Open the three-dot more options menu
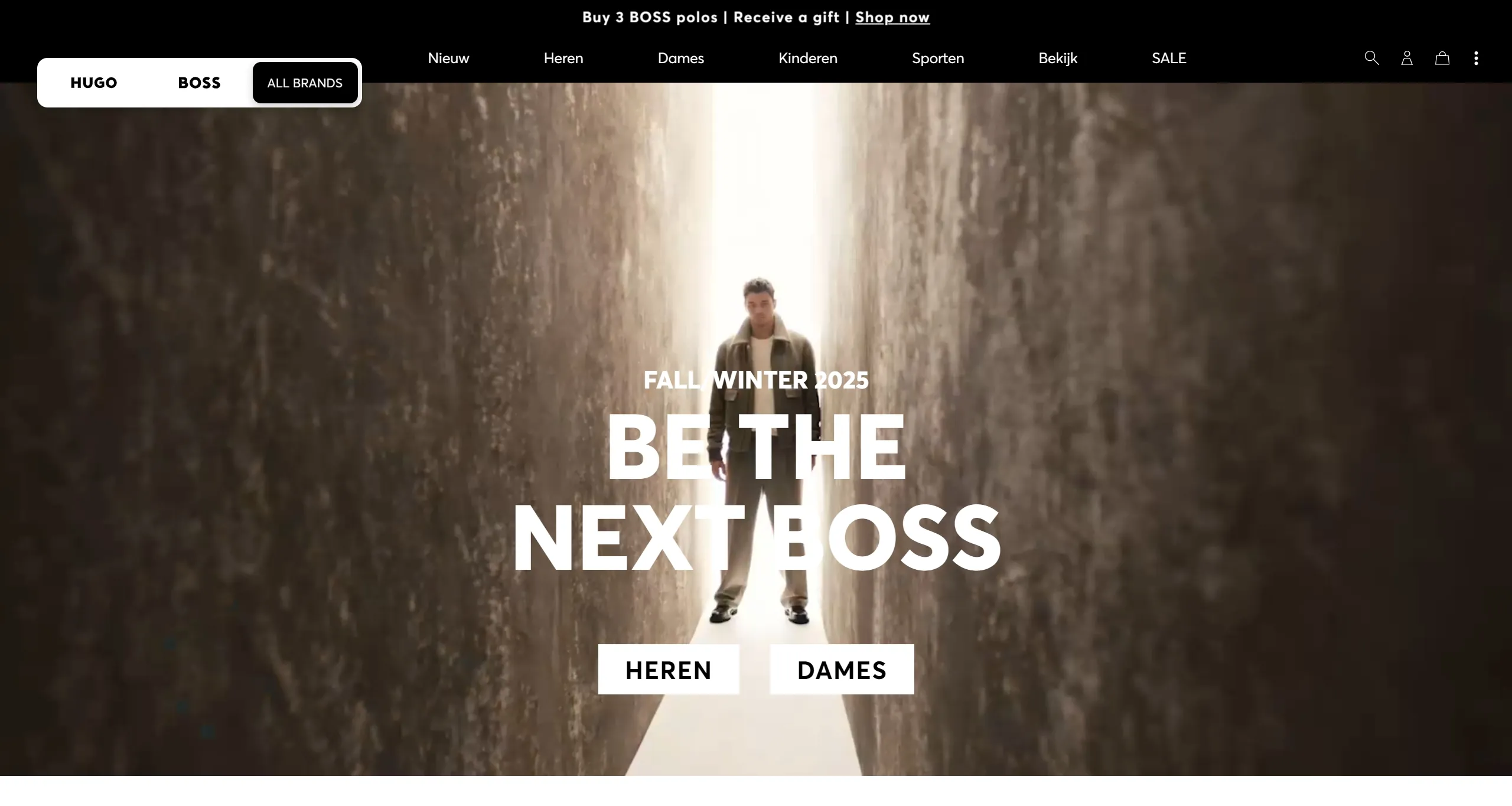This screenshot has height=806, width=1512. point(1476,58)
